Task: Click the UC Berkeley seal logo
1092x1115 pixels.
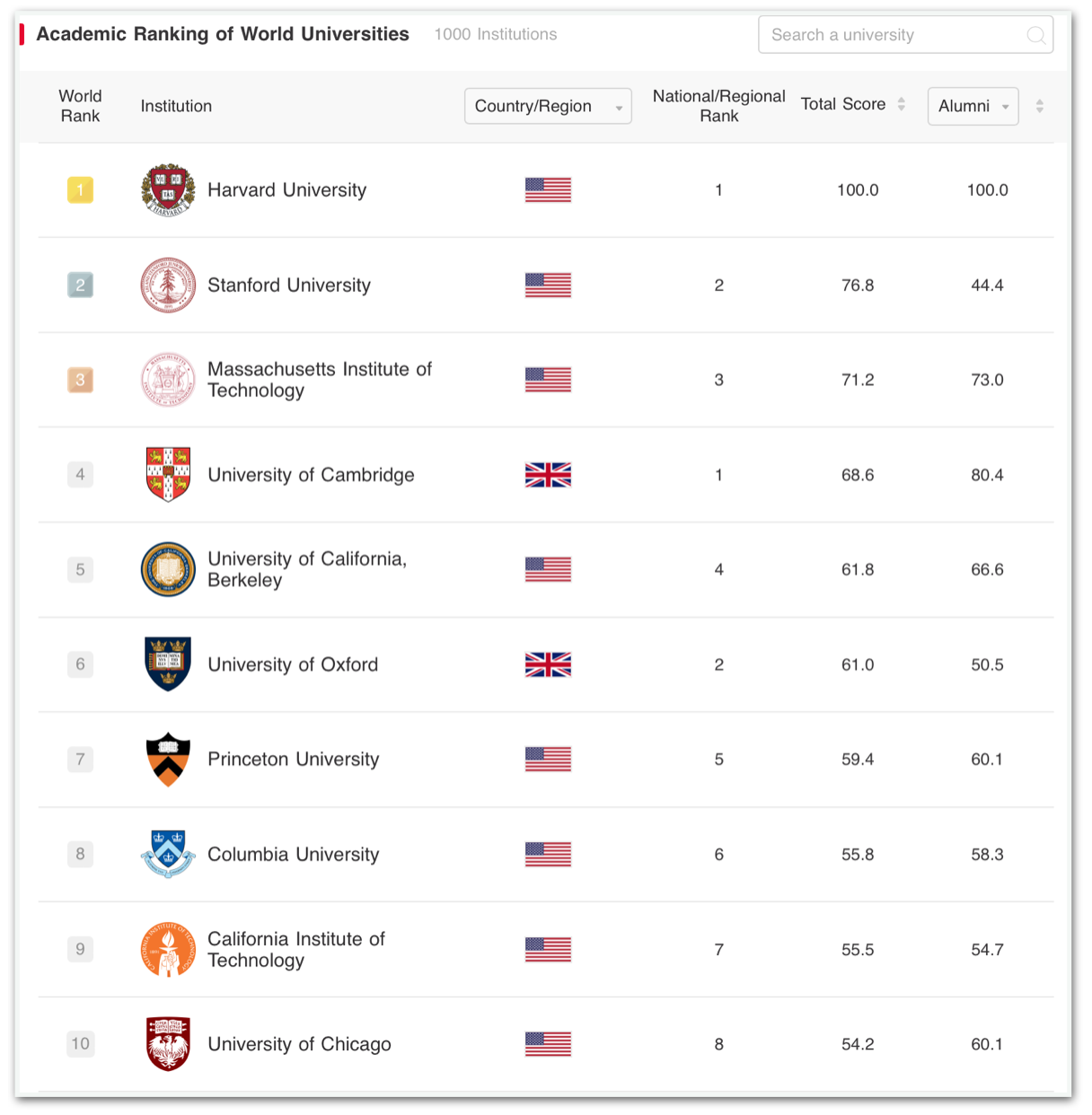Action: click(168, 569)
